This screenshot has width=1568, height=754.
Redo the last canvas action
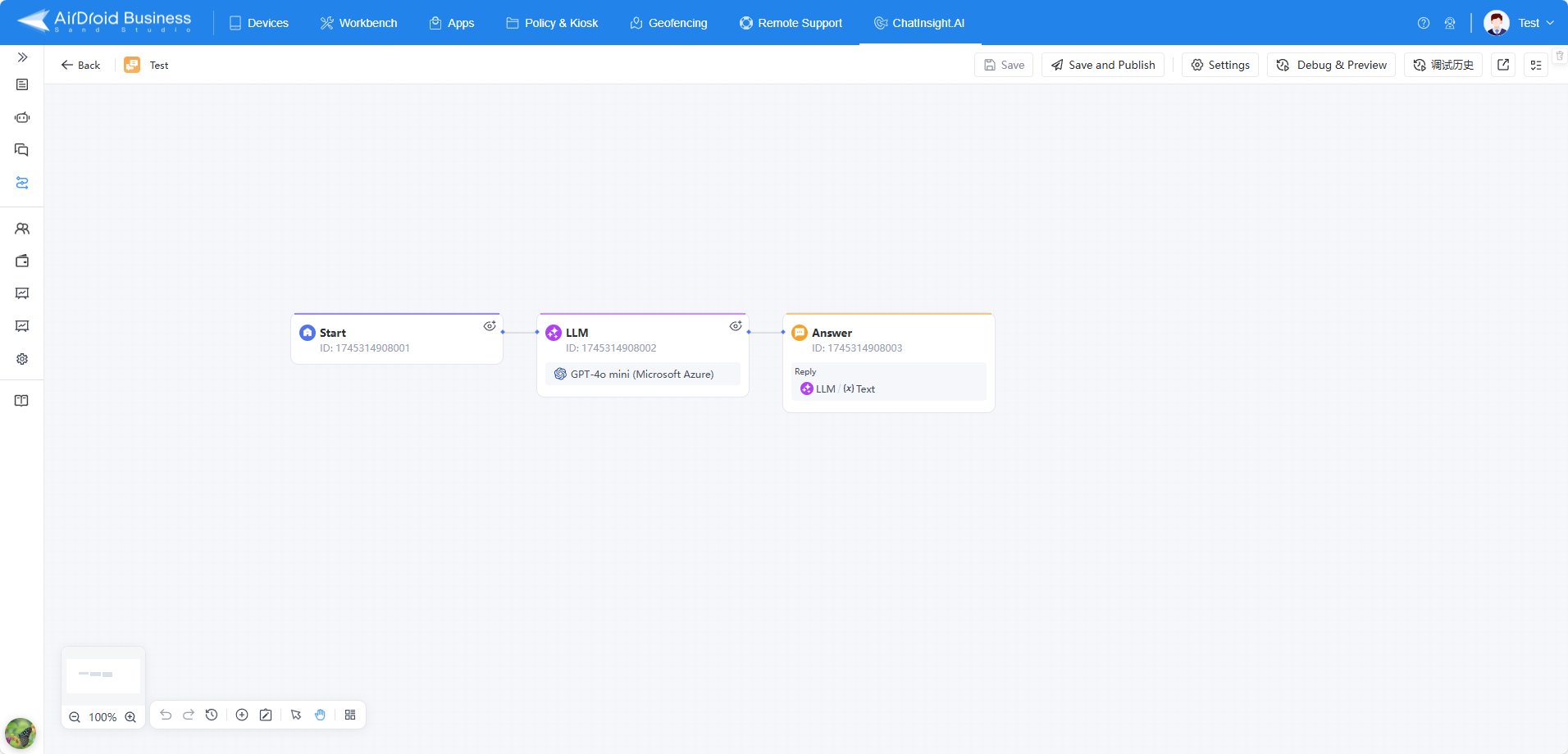(x=189, y=715)
